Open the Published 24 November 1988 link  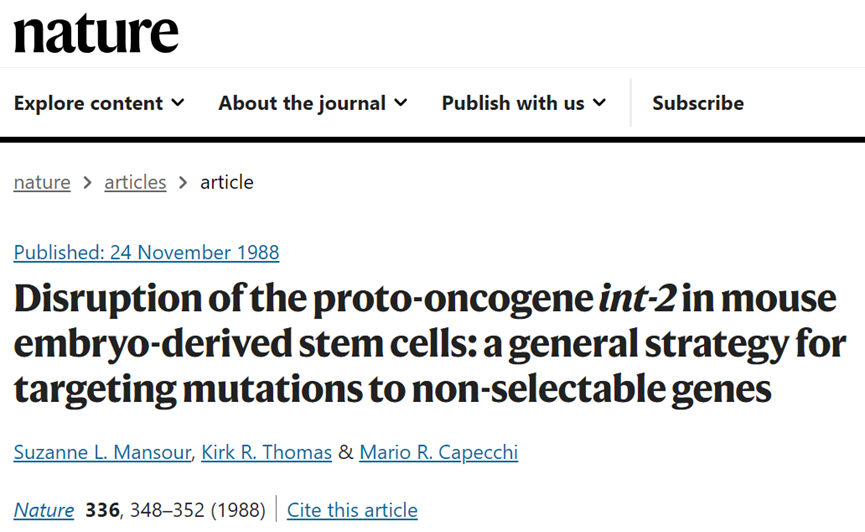coord(147,253)
